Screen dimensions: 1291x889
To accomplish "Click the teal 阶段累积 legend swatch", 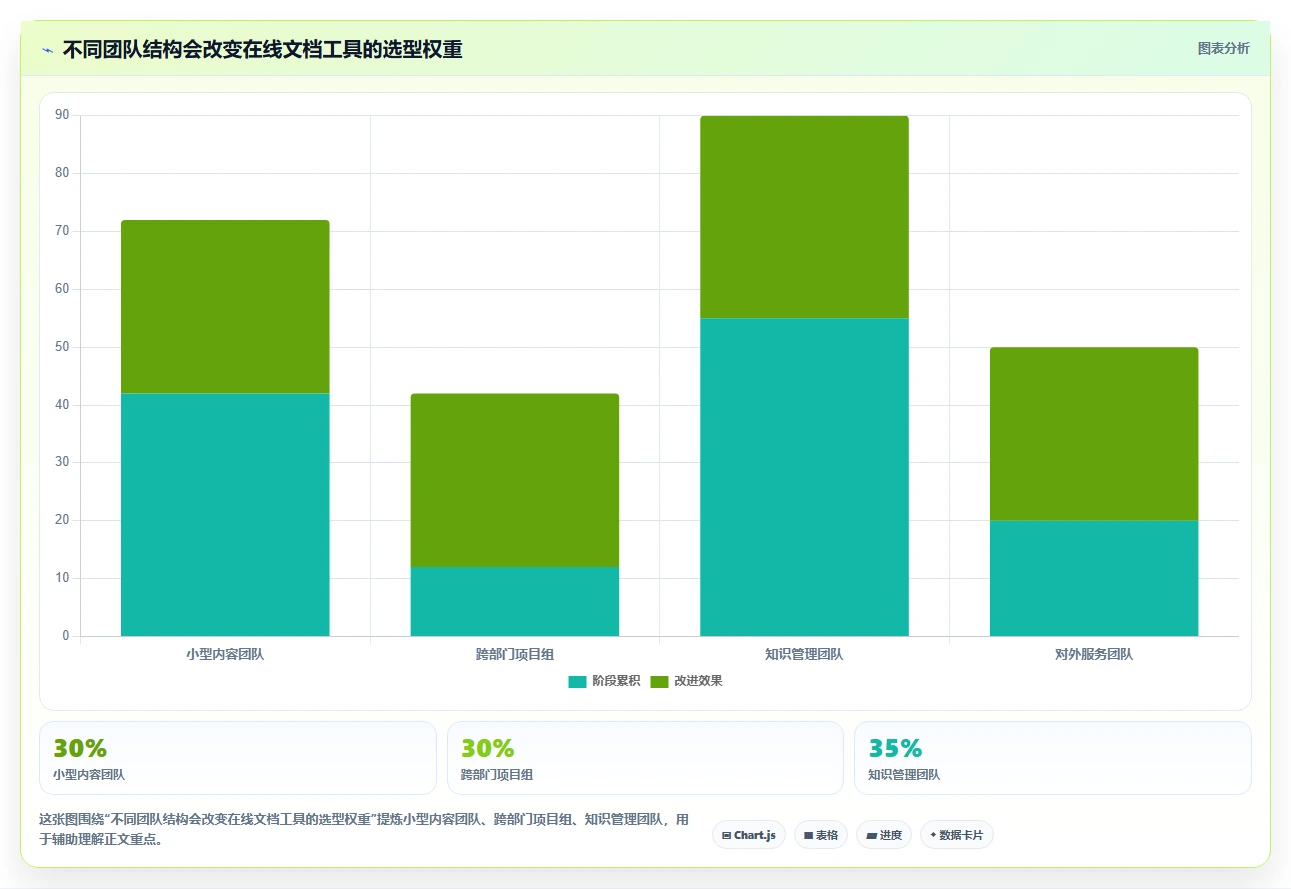I will (x=577, y=681).
